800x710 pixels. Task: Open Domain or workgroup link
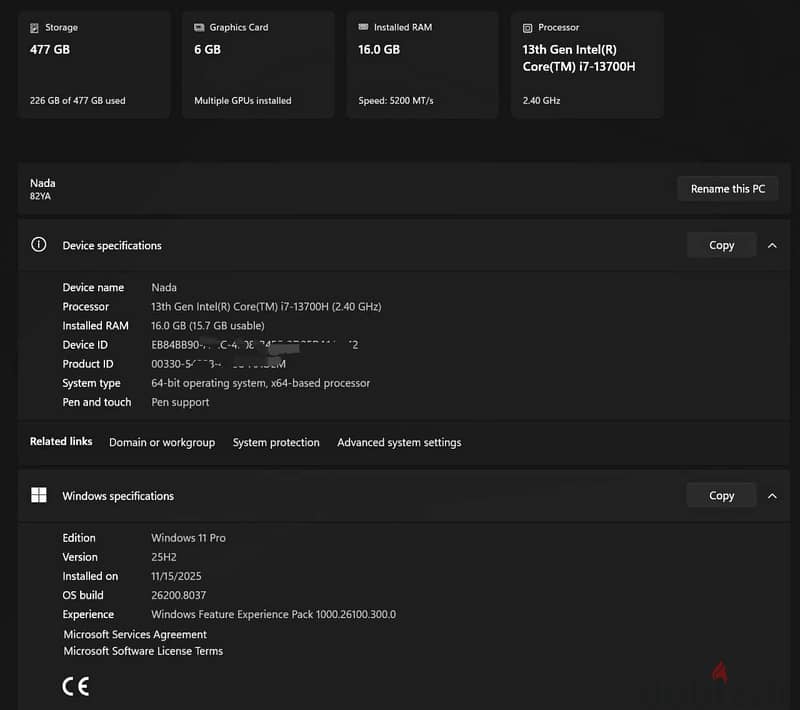point(162,442)
